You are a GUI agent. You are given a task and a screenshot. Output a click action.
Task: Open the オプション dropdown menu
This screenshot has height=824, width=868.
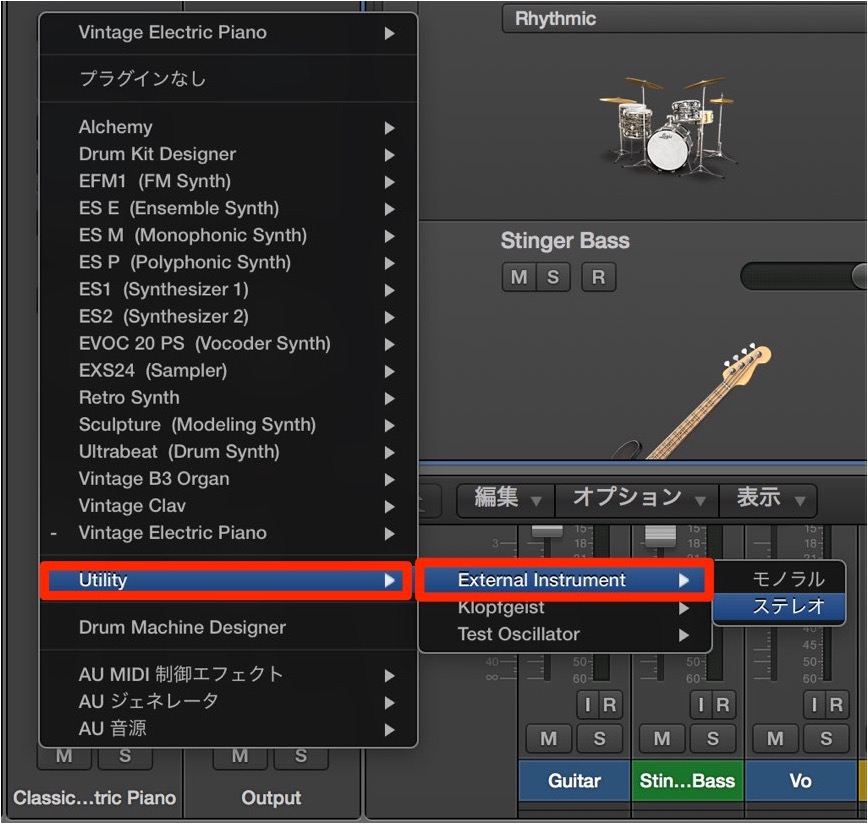[x=638, y=500]
